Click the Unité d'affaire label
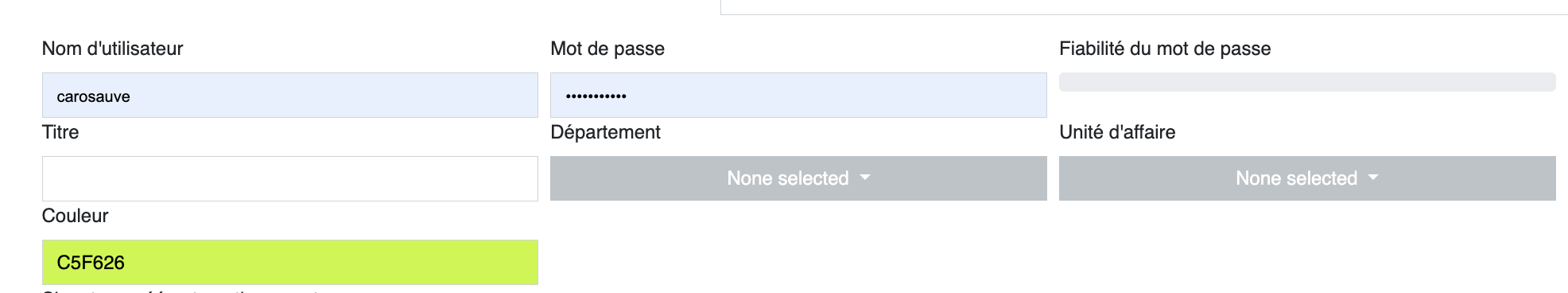Viewport: 1568px width, 293px height. point(1117,132)
